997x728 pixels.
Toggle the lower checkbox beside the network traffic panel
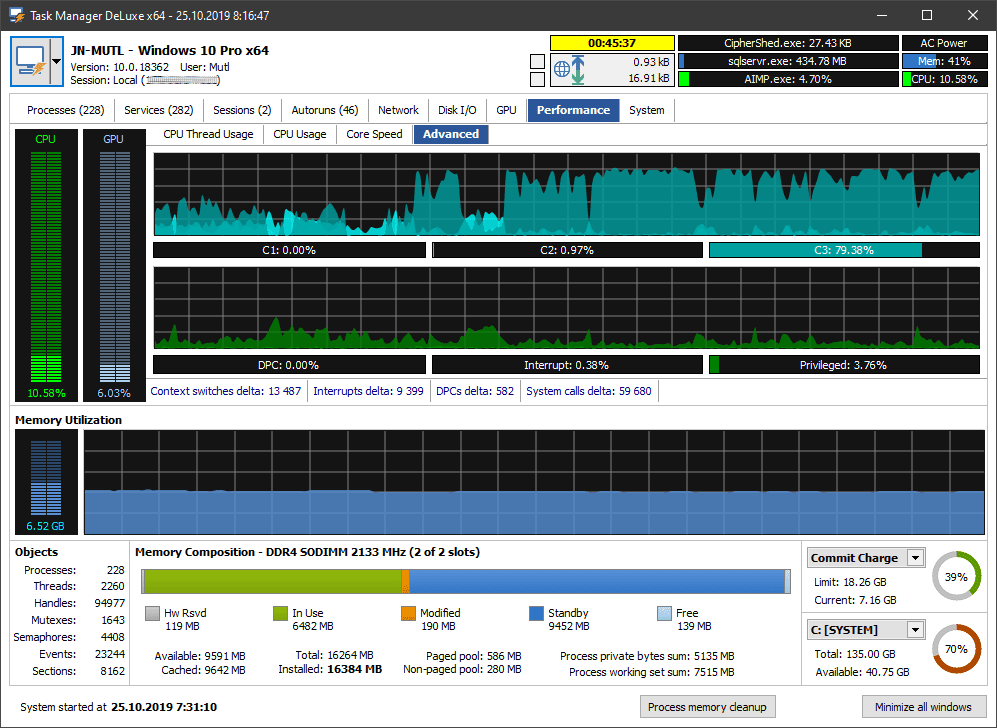pos(536,80)
